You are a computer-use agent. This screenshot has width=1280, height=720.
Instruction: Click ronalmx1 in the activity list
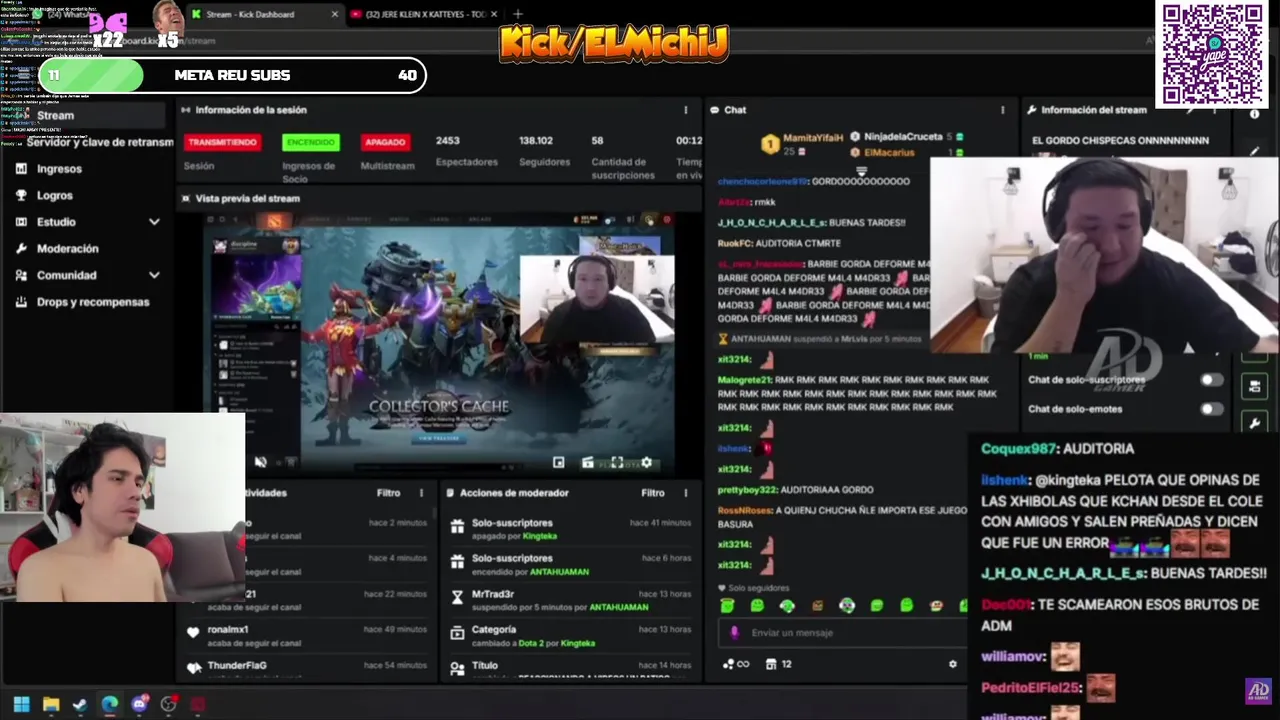click(228, 629)
